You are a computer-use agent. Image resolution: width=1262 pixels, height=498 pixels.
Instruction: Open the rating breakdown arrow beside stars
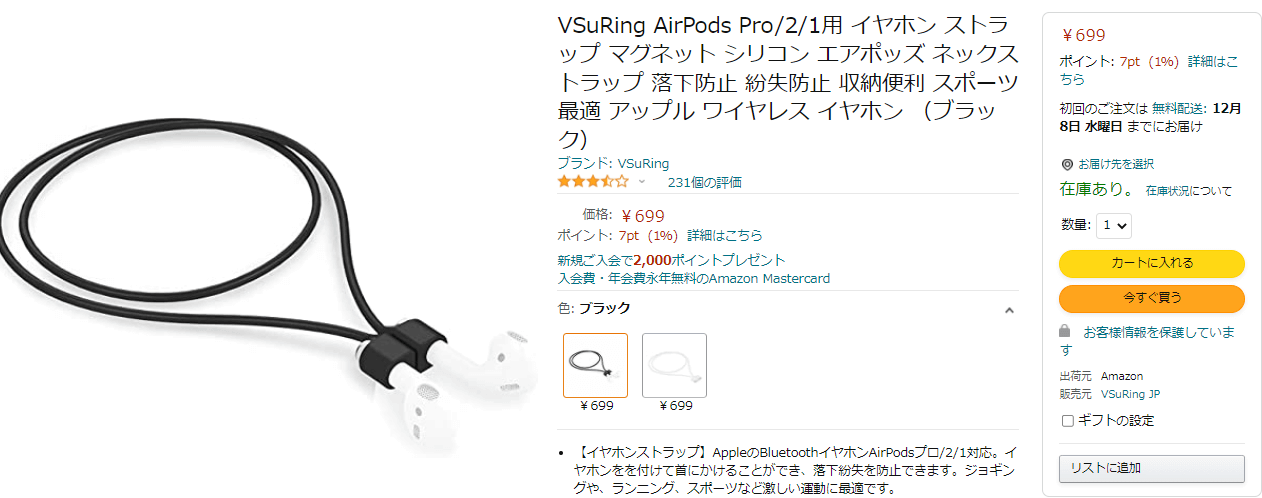click(x=642, y=182)
